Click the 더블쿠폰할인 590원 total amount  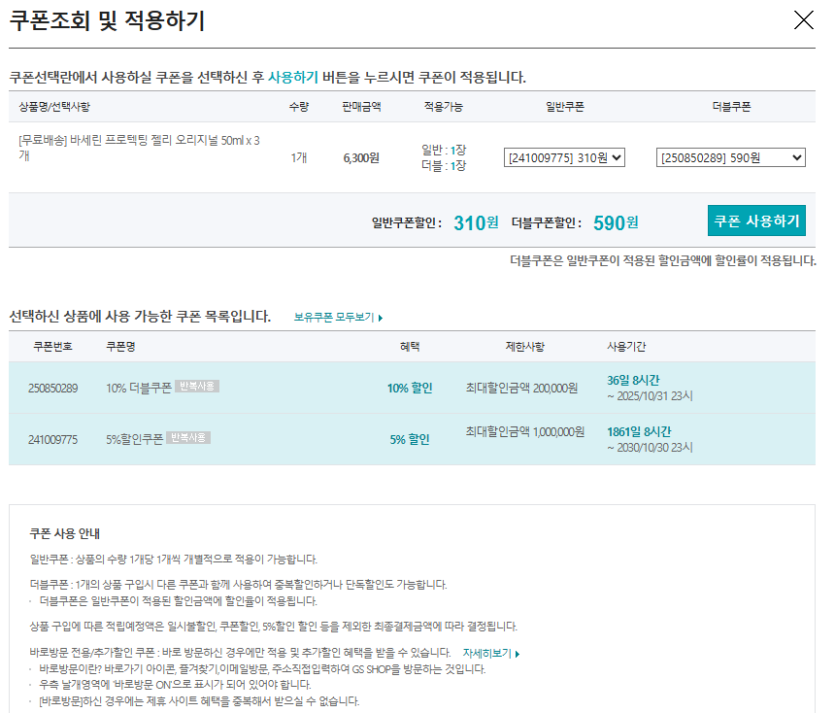click(x=615, y=222)
